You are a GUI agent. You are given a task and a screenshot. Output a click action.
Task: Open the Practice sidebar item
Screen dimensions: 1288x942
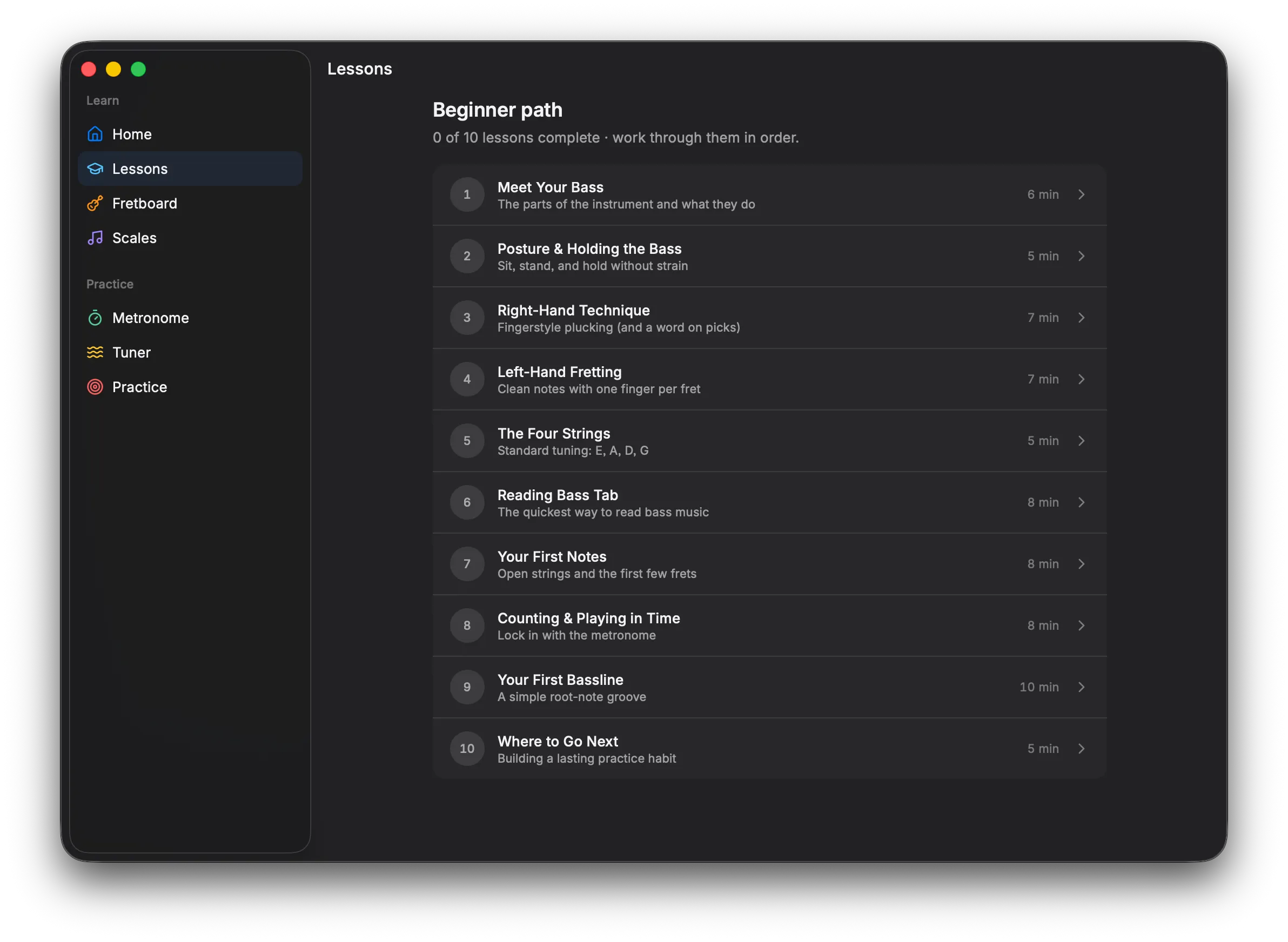click(x=190, y=387)
